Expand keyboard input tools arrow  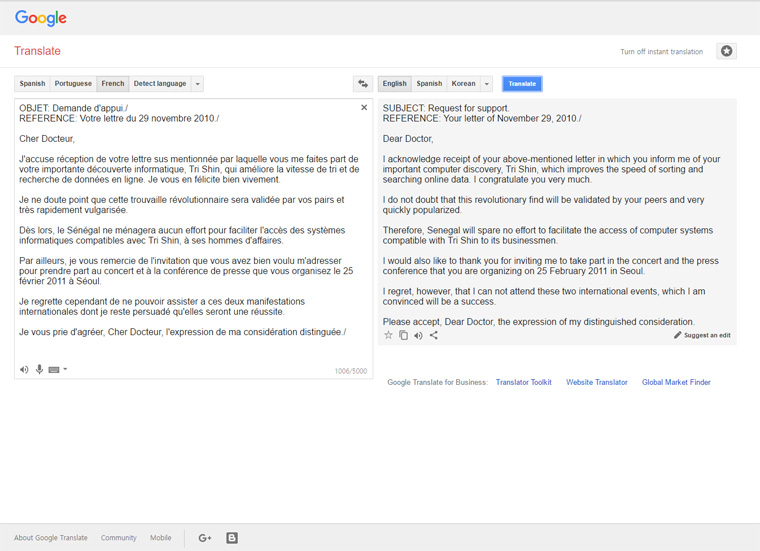point(65,369)
